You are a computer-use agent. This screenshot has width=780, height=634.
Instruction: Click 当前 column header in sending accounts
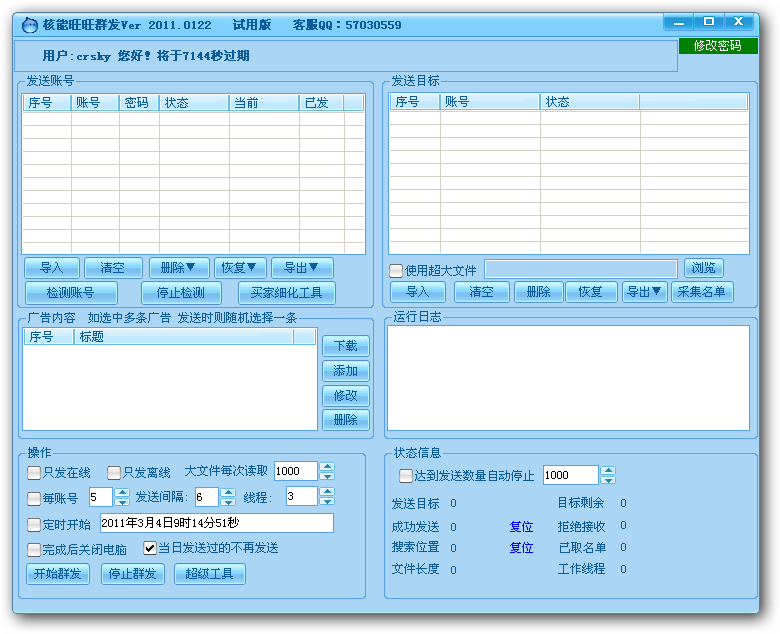point(264,103)
